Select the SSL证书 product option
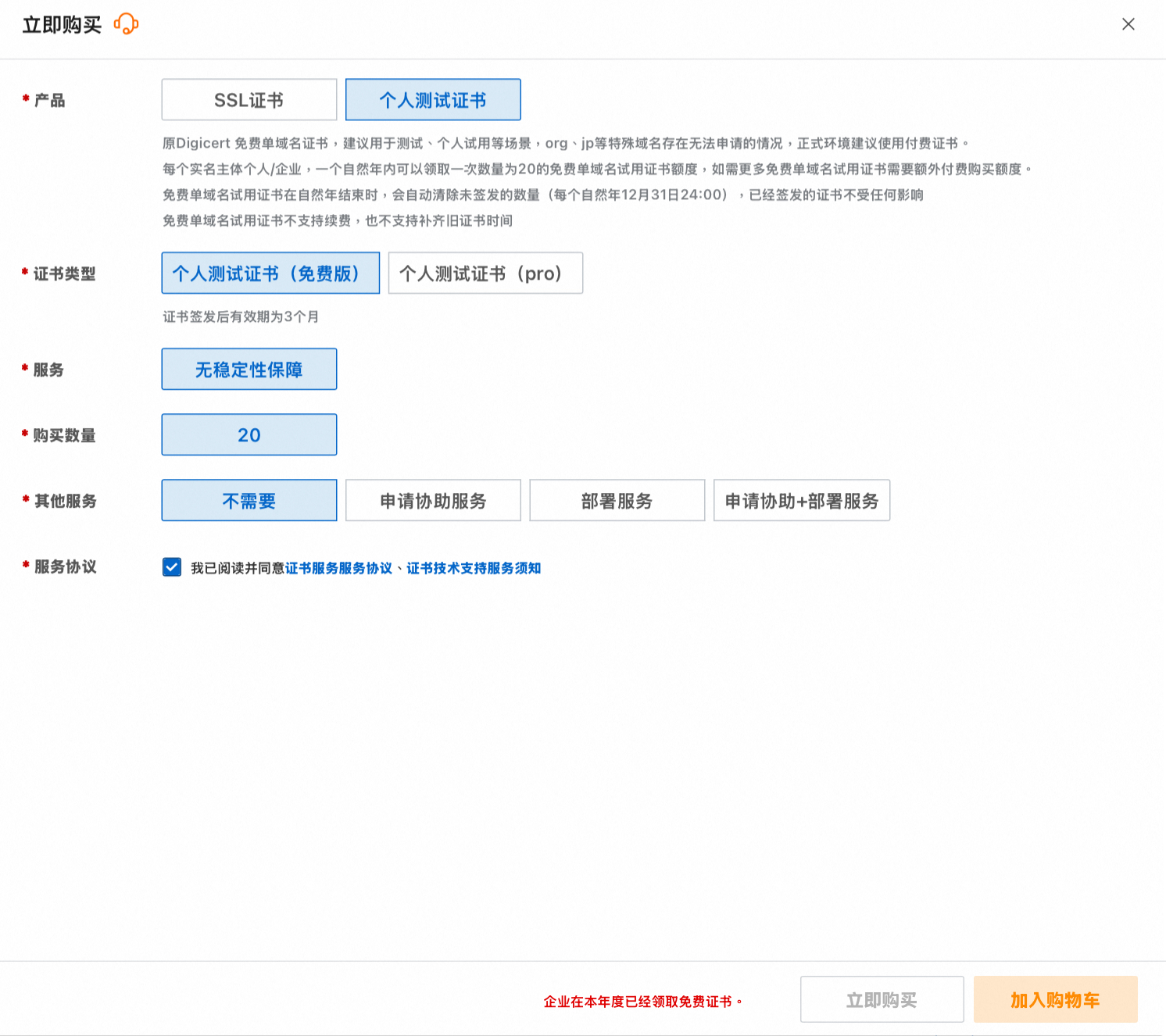This screenshot has width=1166, height=1036. 249,99
